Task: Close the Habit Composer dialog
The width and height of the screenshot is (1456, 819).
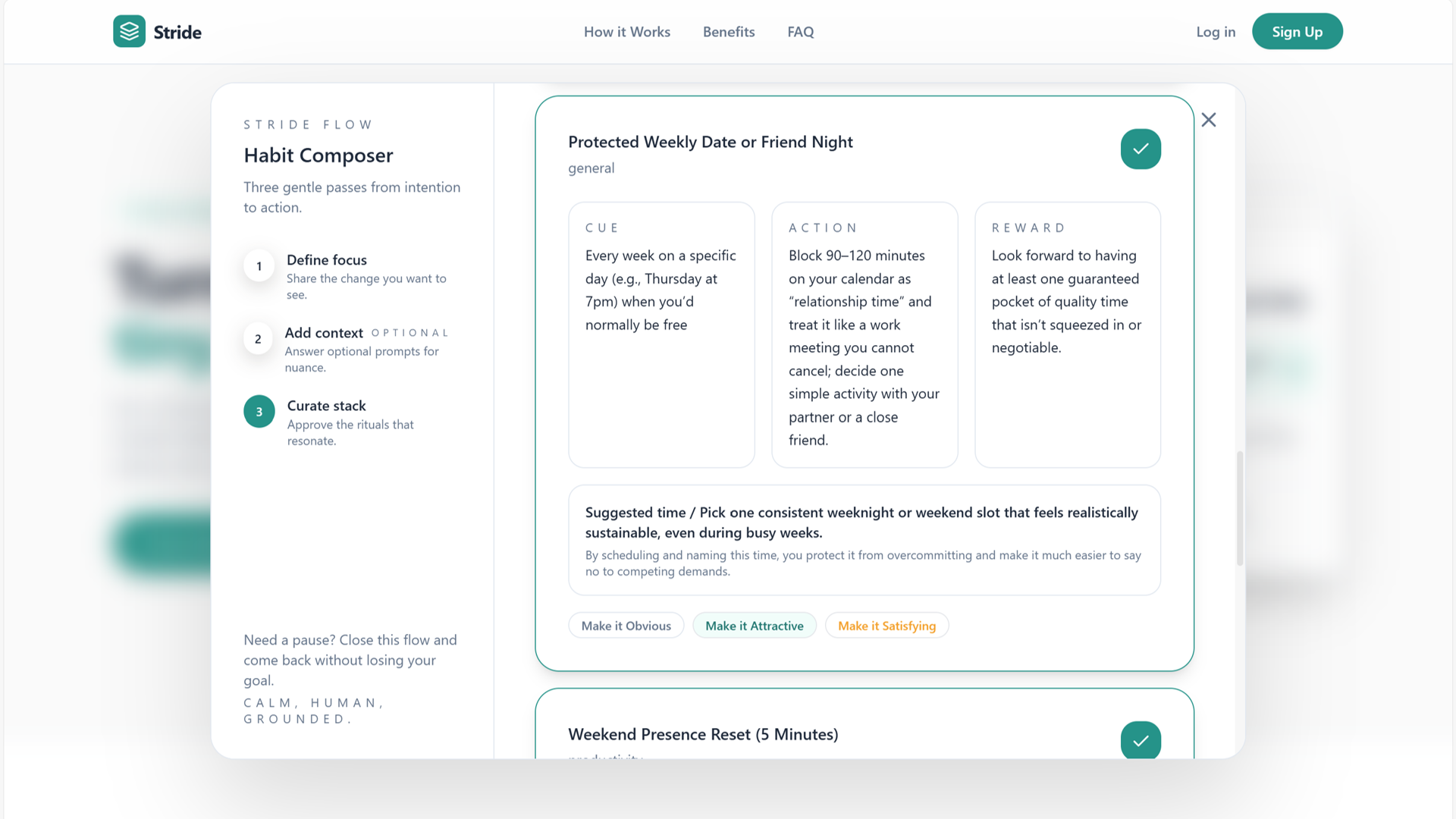Action: pos(1209,120)
